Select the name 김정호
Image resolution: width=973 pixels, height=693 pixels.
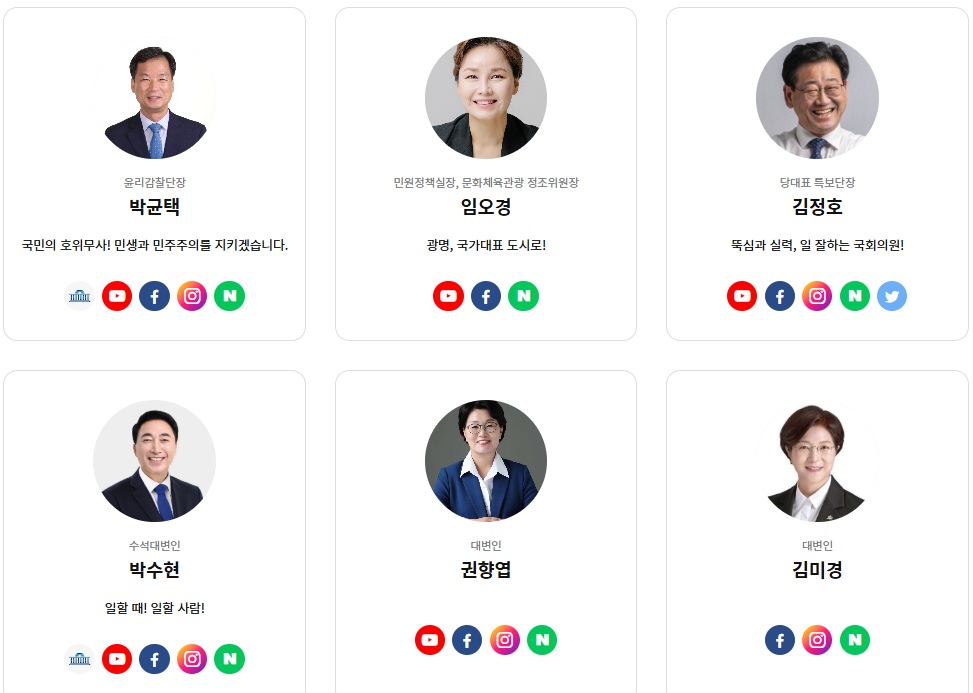[817, 207]
